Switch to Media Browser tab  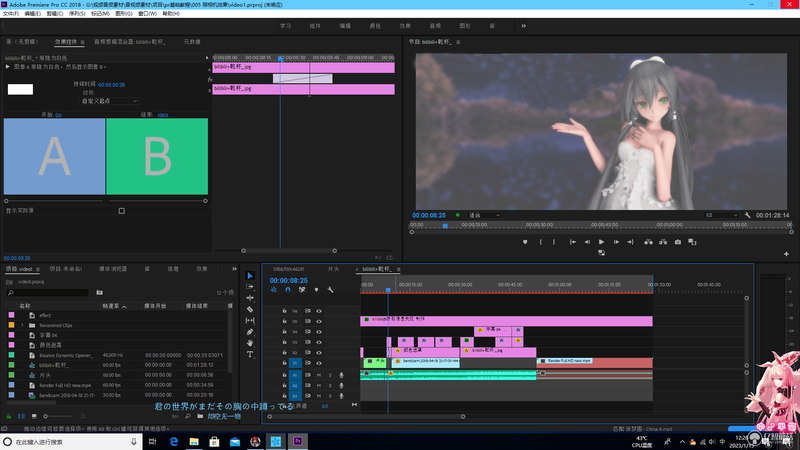[x=113, y=269]
